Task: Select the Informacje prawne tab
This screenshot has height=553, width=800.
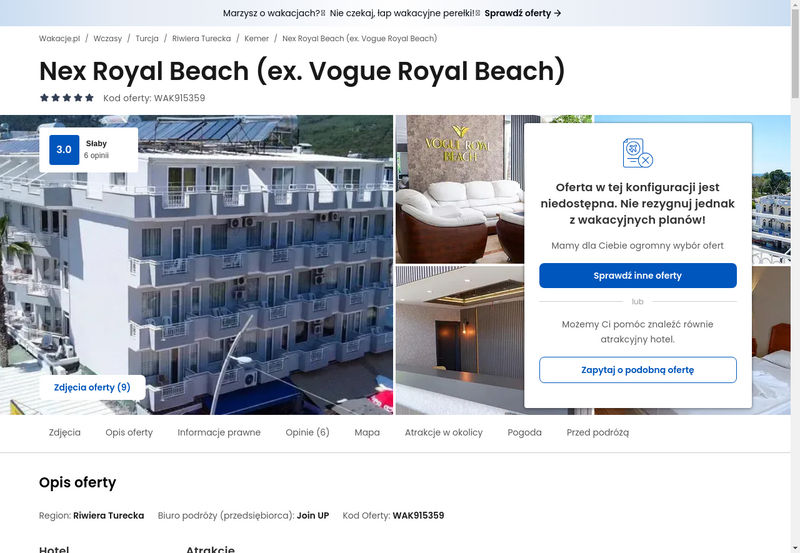Action: tap(219, 433)
